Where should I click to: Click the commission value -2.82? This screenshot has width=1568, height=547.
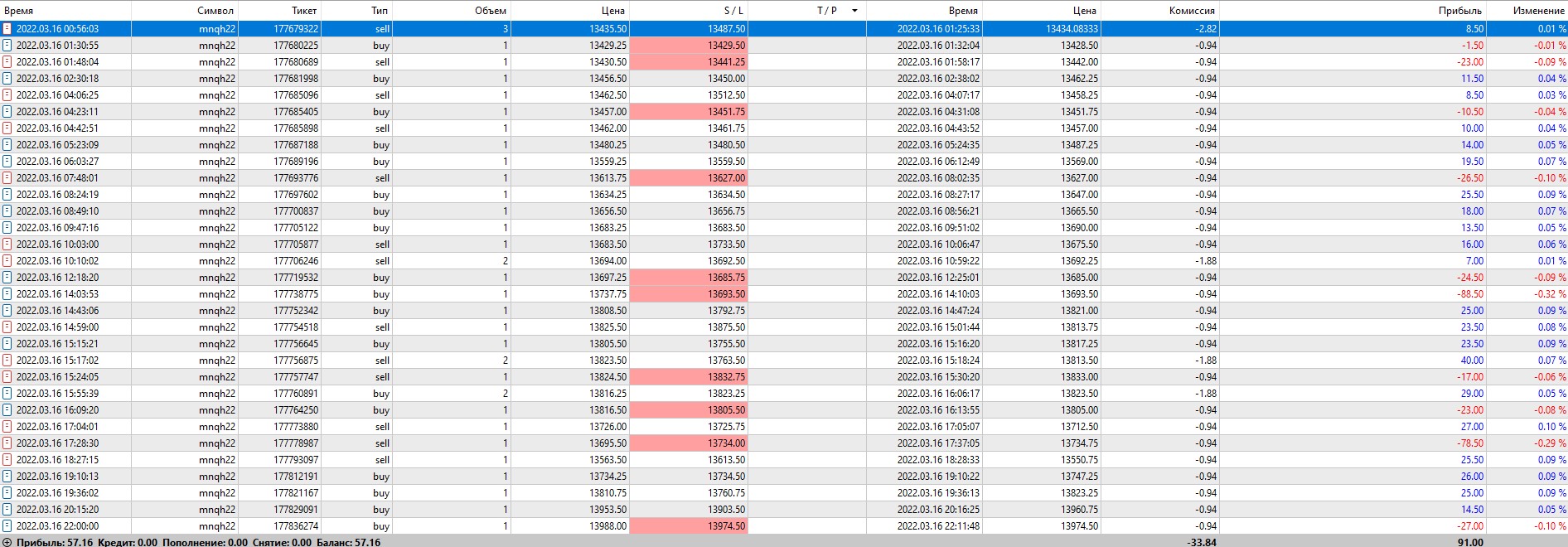pos(1205,29)
